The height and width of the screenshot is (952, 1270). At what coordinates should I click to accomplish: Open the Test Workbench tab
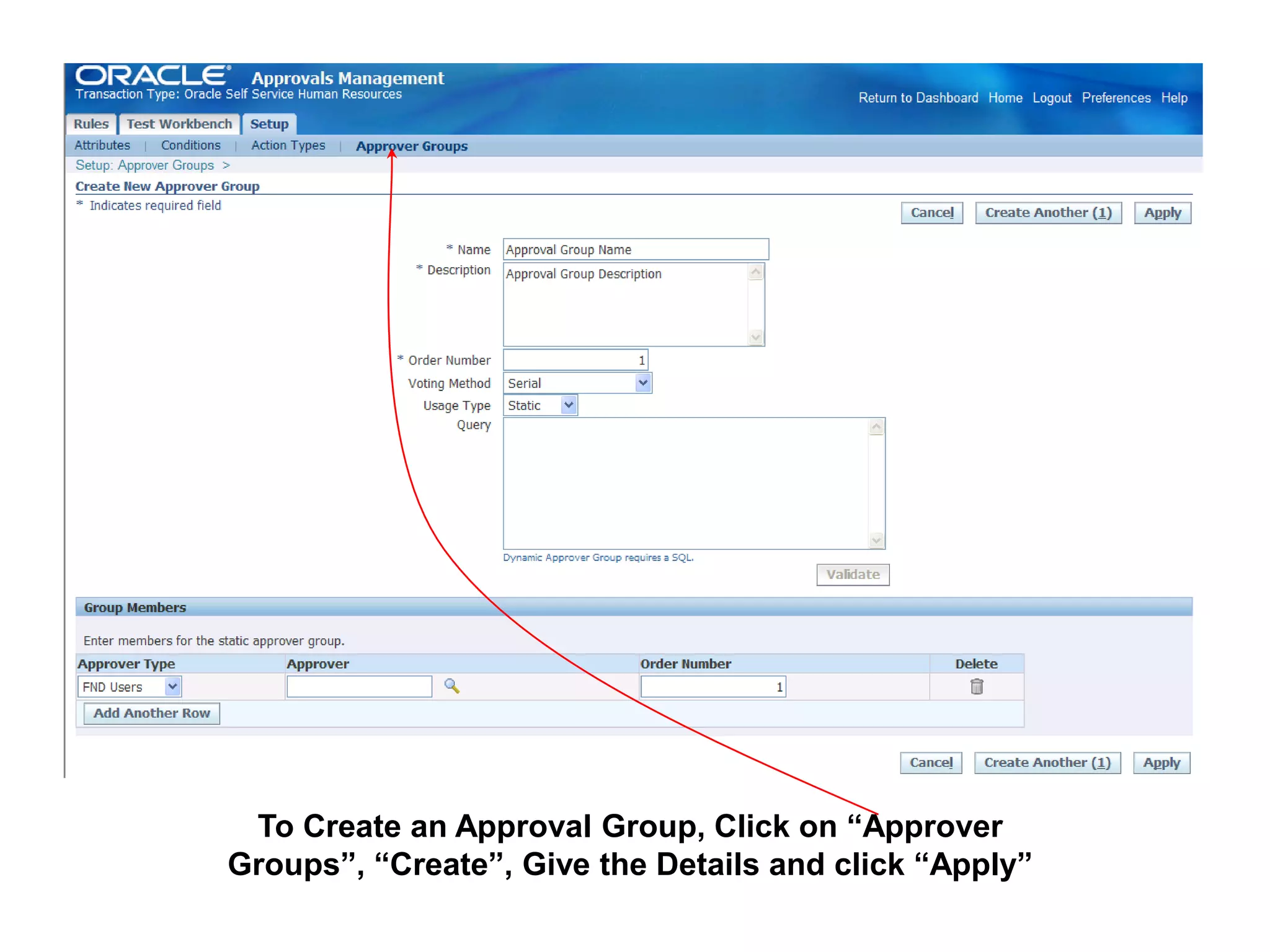tap(179, 124)
